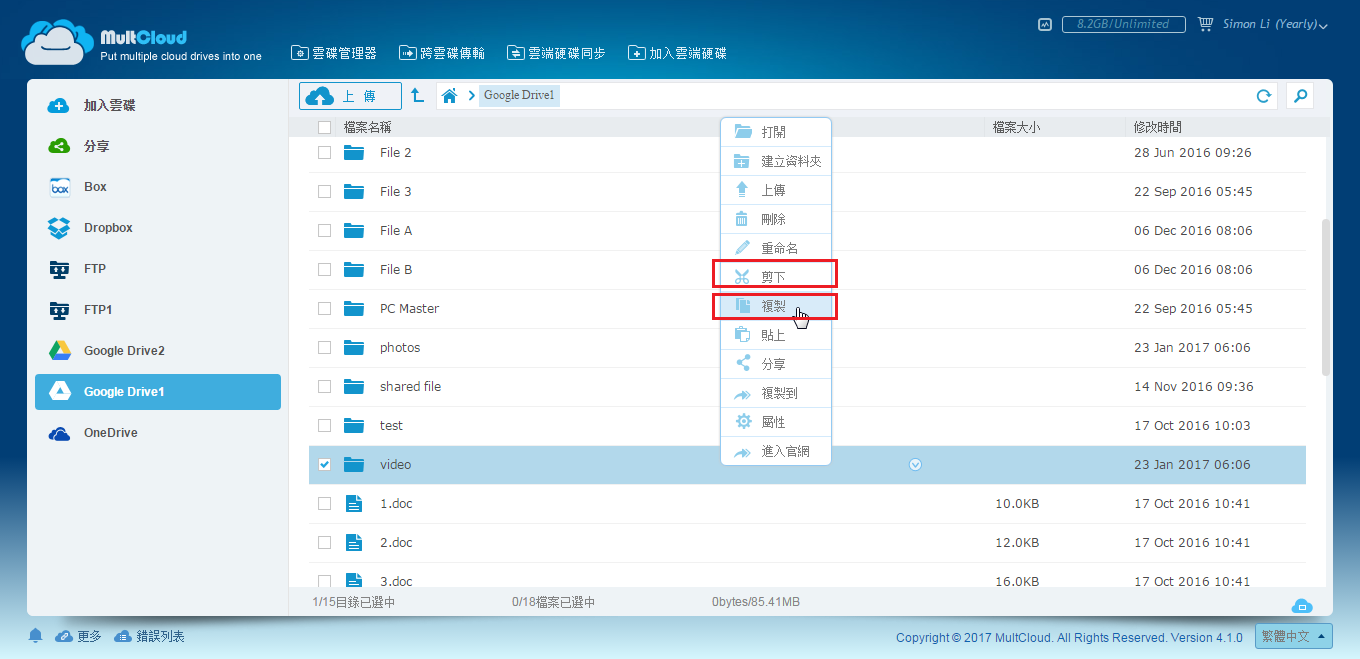Choose 重命名 in the context menu
The width and height of the screenshot is (1360, 659).
pos(776,248)
